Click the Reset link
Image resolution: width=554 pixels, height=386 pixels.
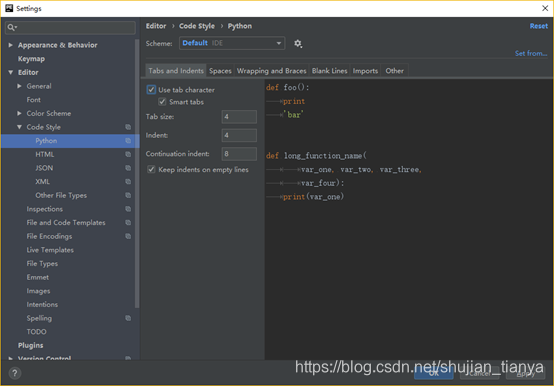click(x=538, y=26)
